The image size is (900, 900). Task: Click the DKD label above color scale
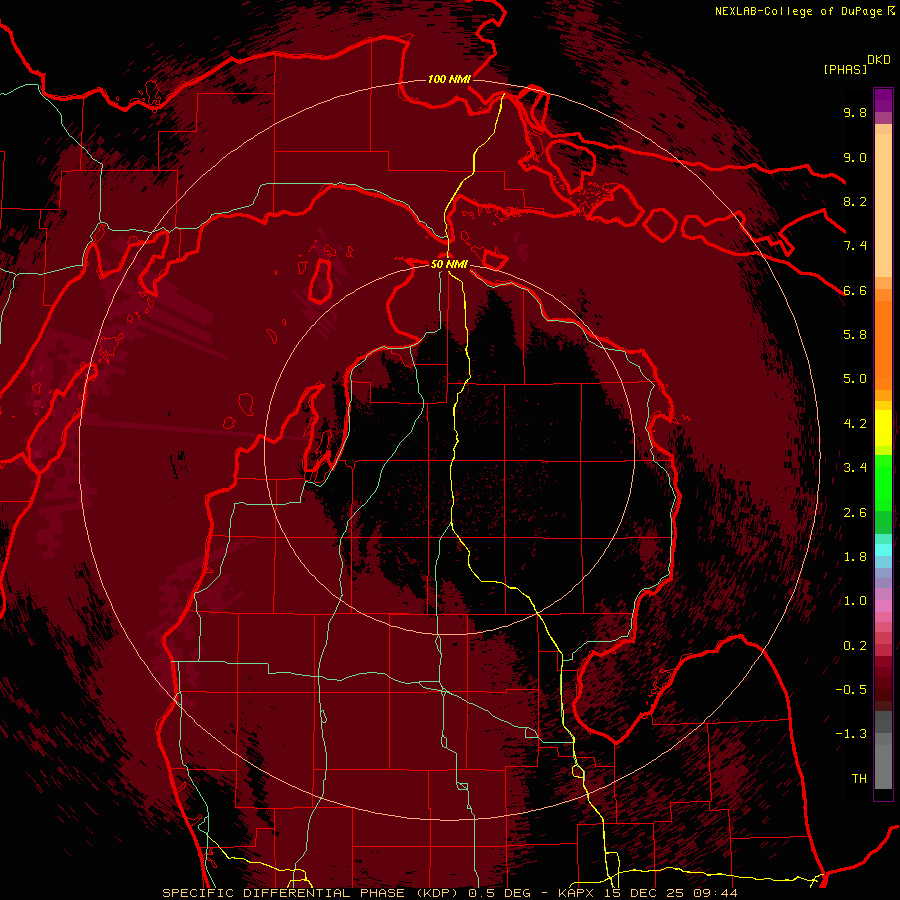coord(879,60)
